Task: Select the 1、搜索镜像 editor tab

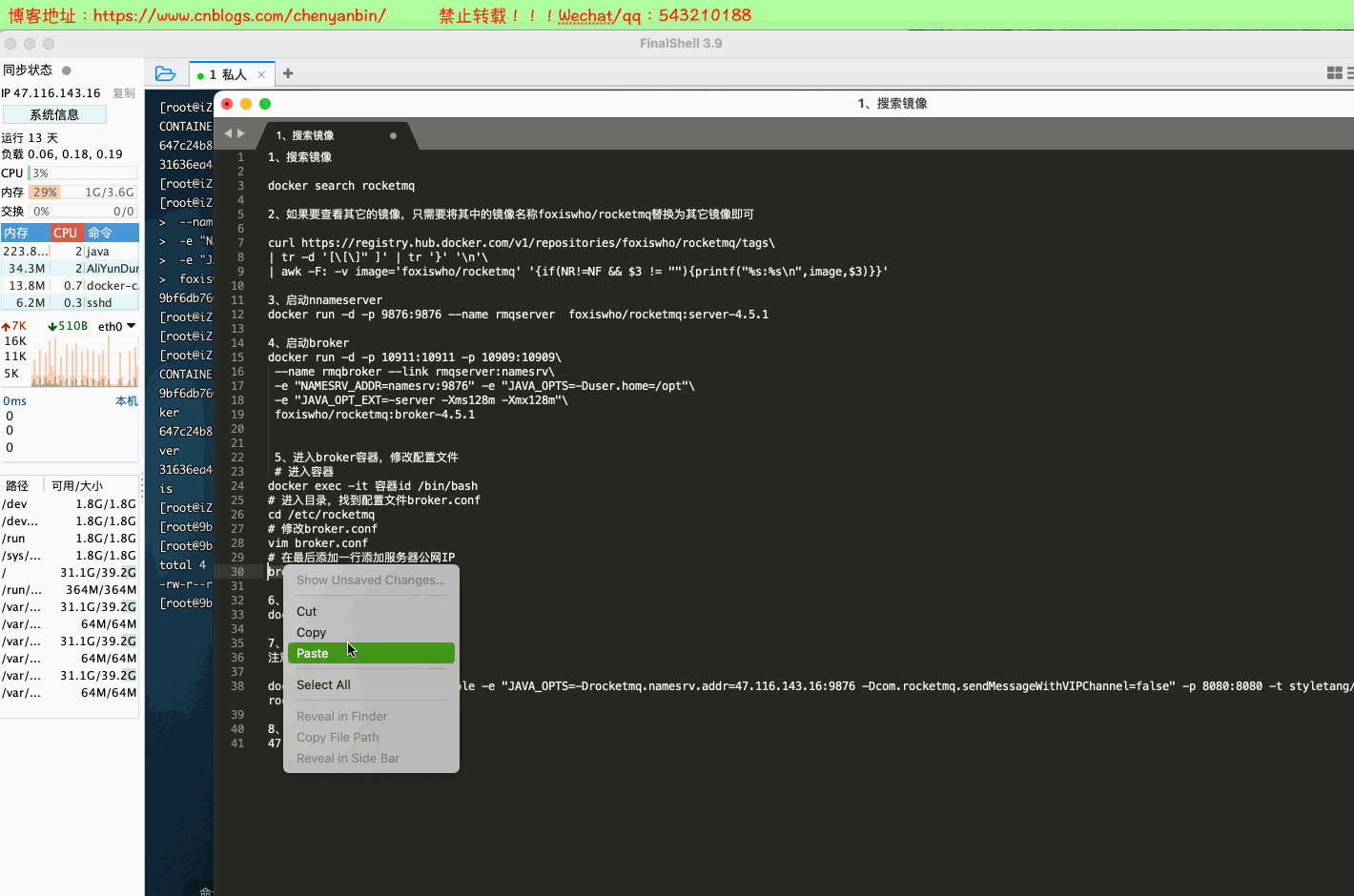Action: click(305, 135)
